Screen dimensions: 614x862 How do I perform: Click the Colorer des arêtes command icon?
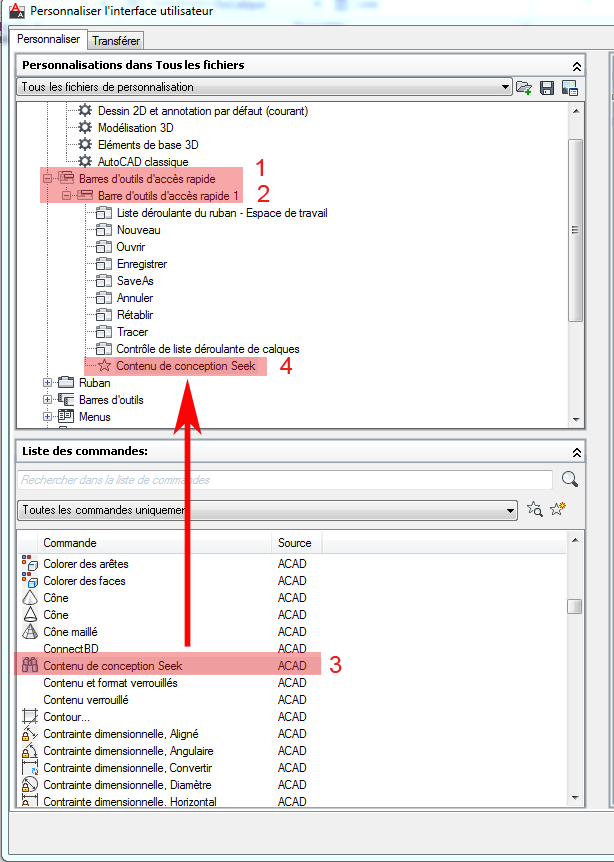point(29,564)
